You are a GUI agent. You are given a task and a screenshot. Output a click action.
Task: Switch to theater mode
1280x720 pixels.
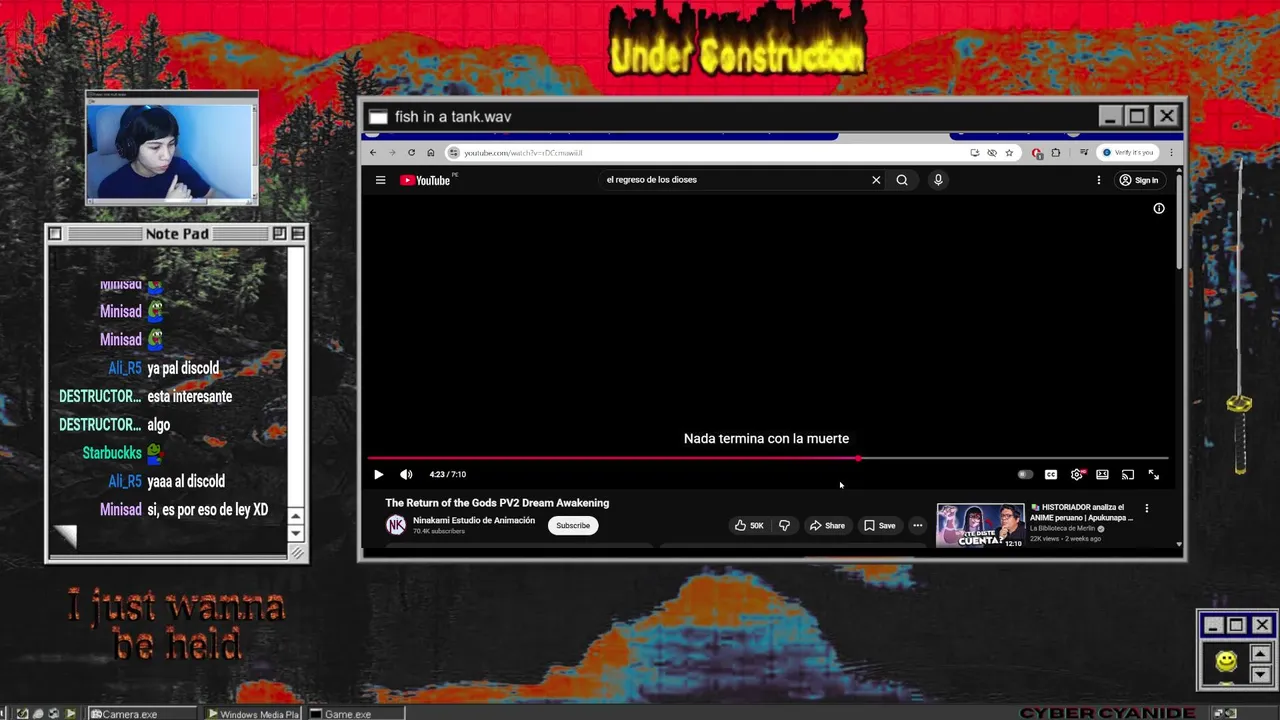click(1102, 474)
